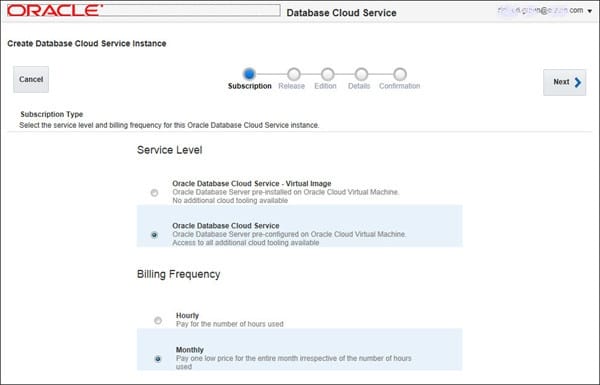600x385 pixels.
Task: Click the Oracle logo
Action: 55,10
